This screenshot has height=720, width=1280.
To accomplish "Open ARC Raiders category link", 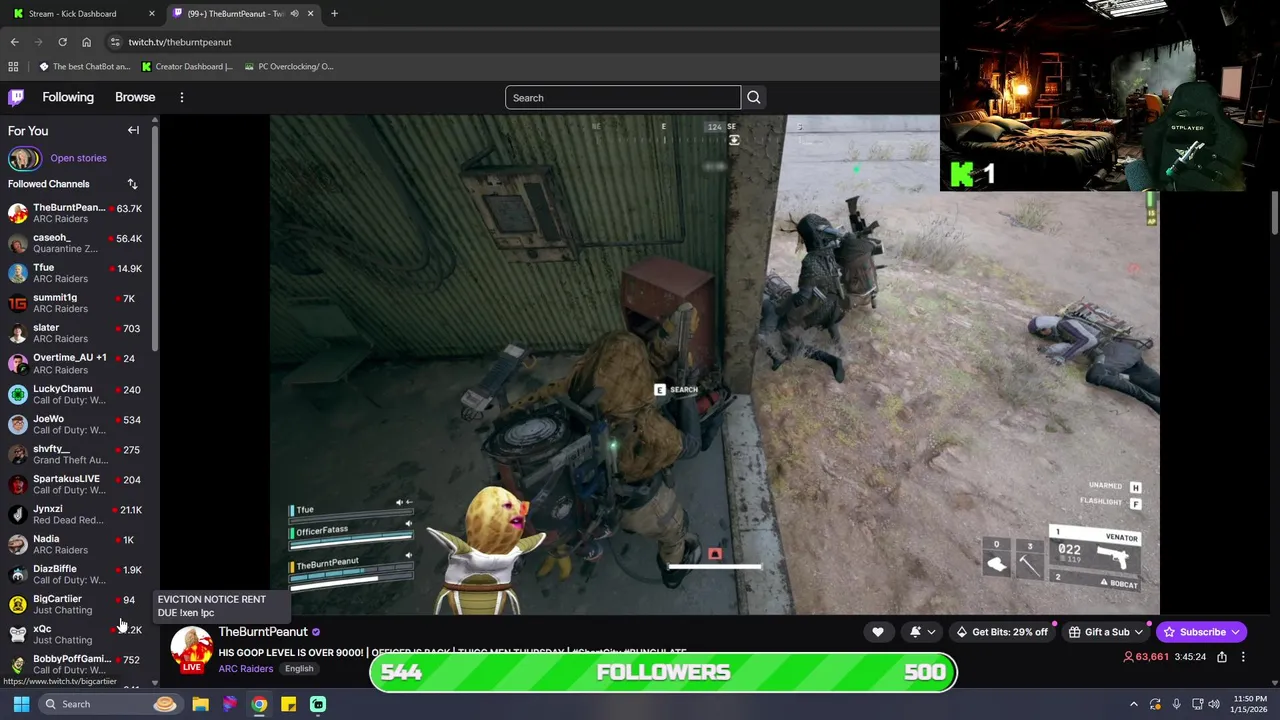I will 246,669.
